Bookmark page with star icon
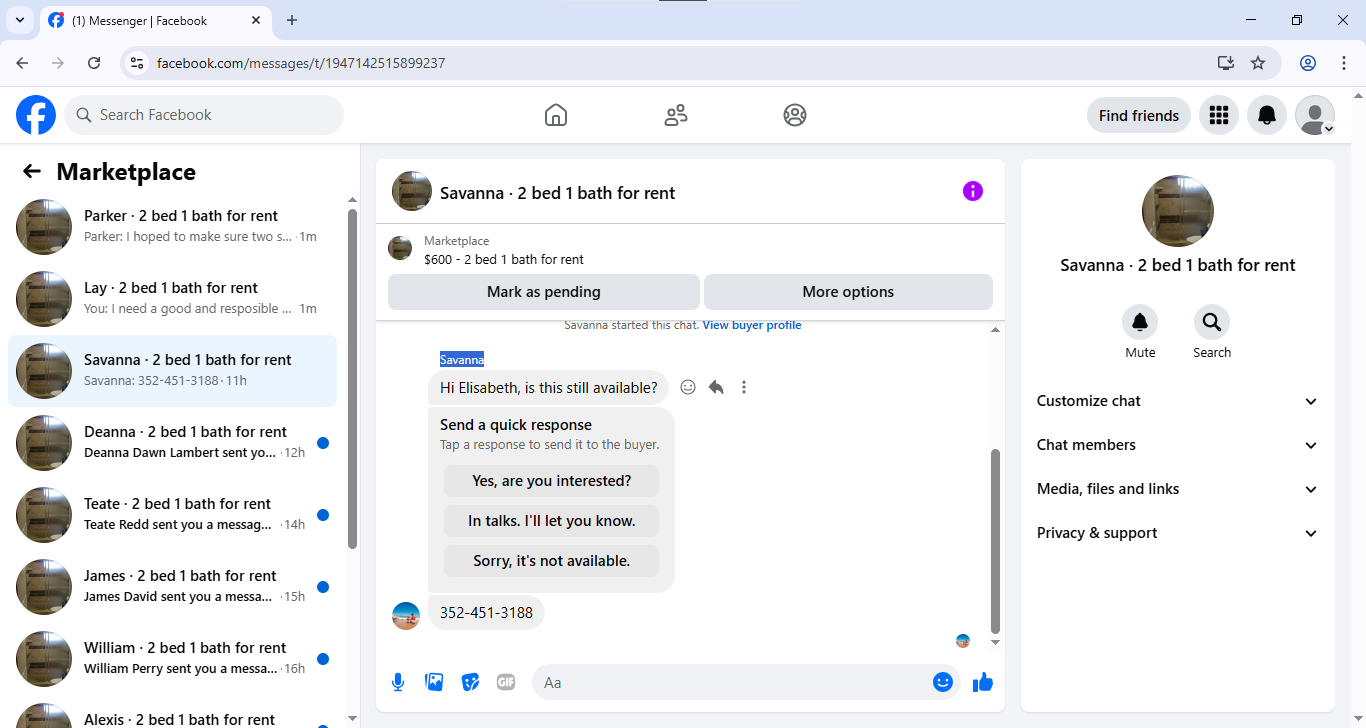 (x=1258, y=63)
